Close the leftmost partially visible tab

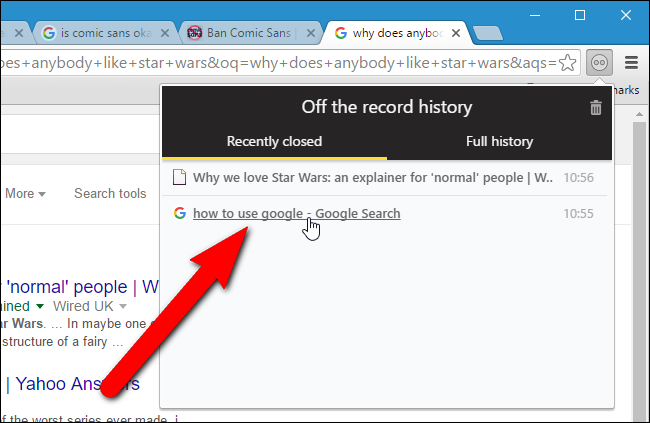coord(19,33)
